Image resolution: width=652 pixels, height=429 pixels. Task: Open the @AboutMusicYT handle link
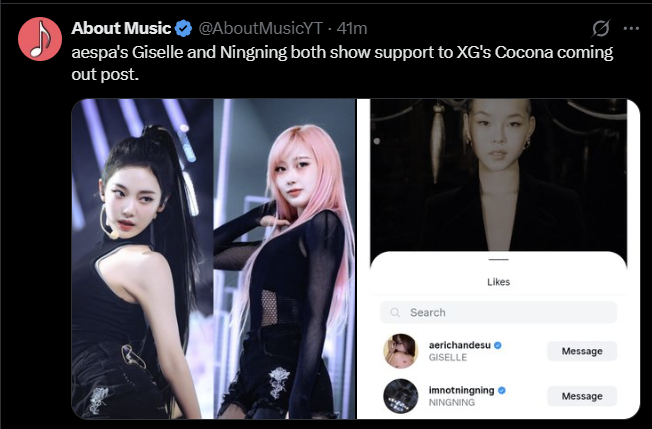261,28
